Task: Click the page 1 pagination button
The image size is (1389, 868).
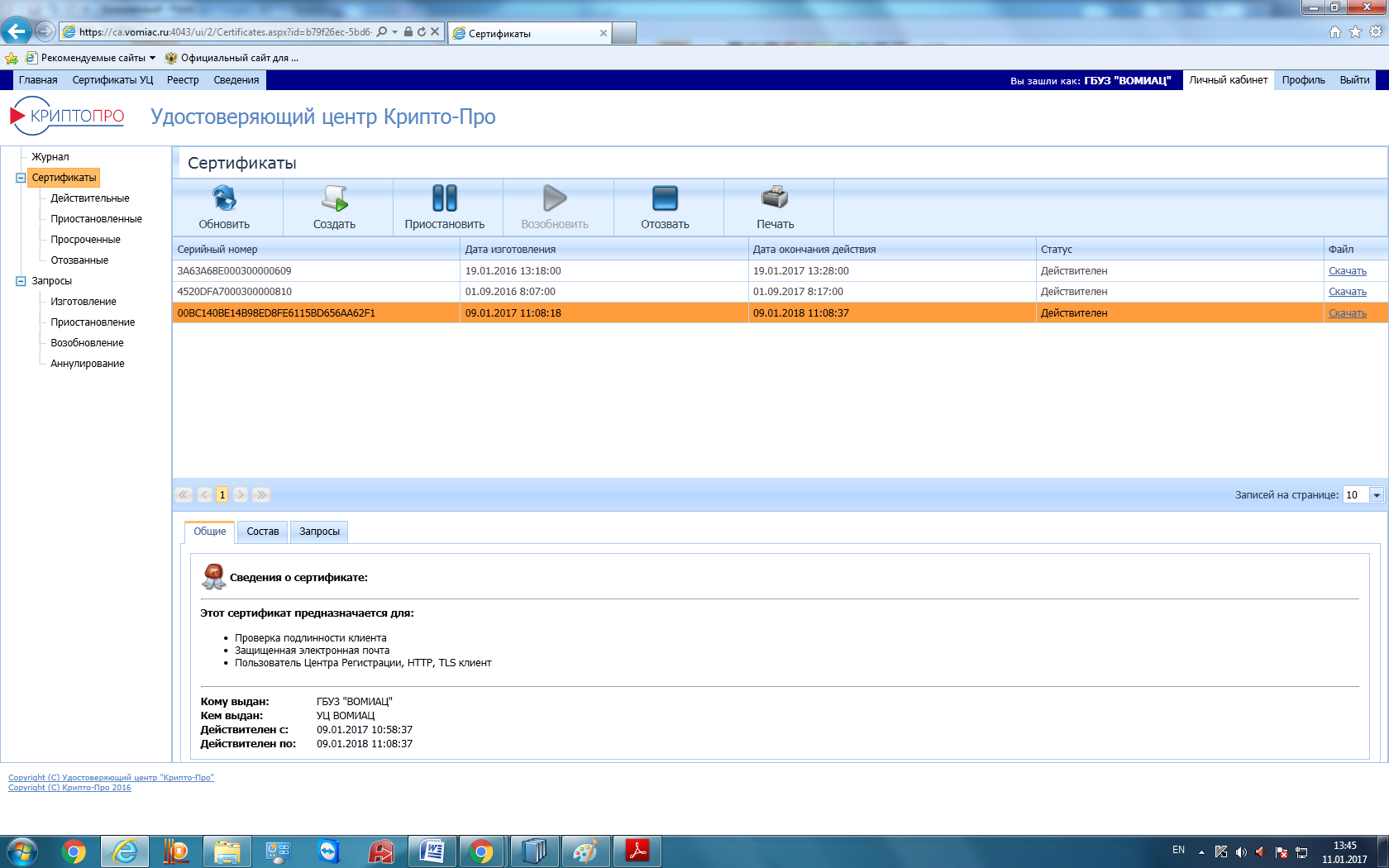Action: (x=222, y=495)
